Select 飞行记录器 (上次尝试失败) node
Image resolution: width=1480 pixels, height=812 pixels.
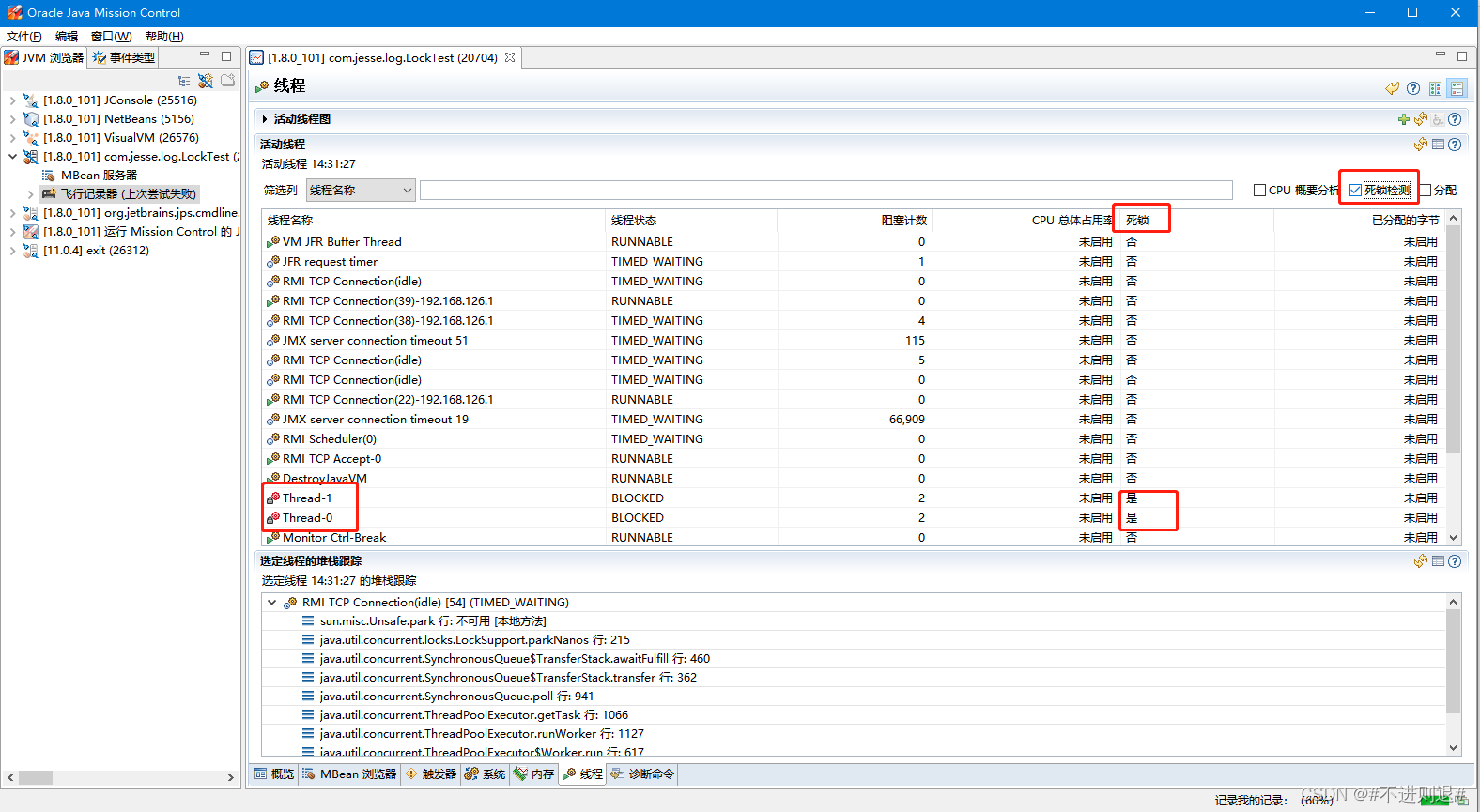point(119,194)
